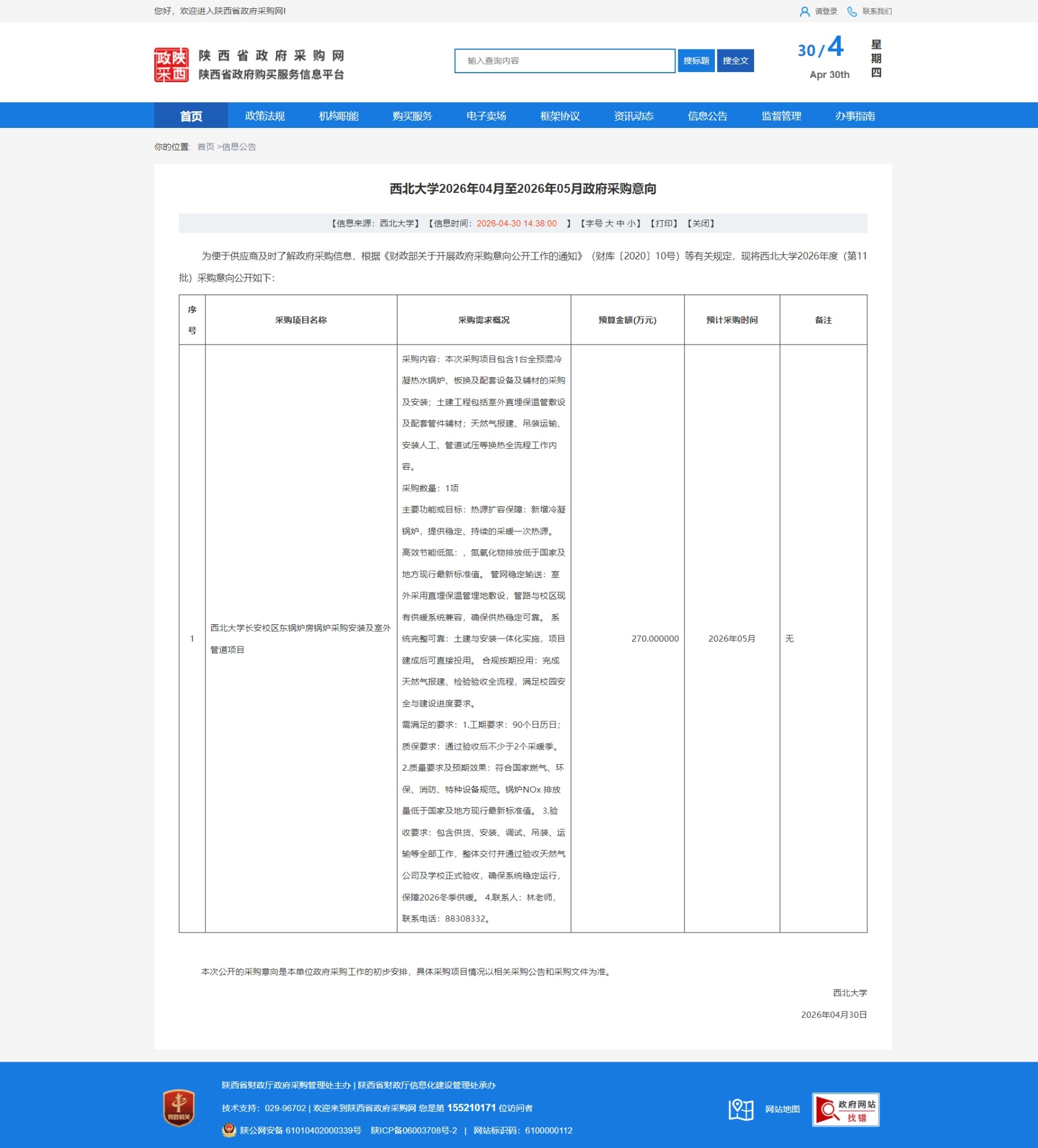Select the 首页 home tab

point(191,116)
